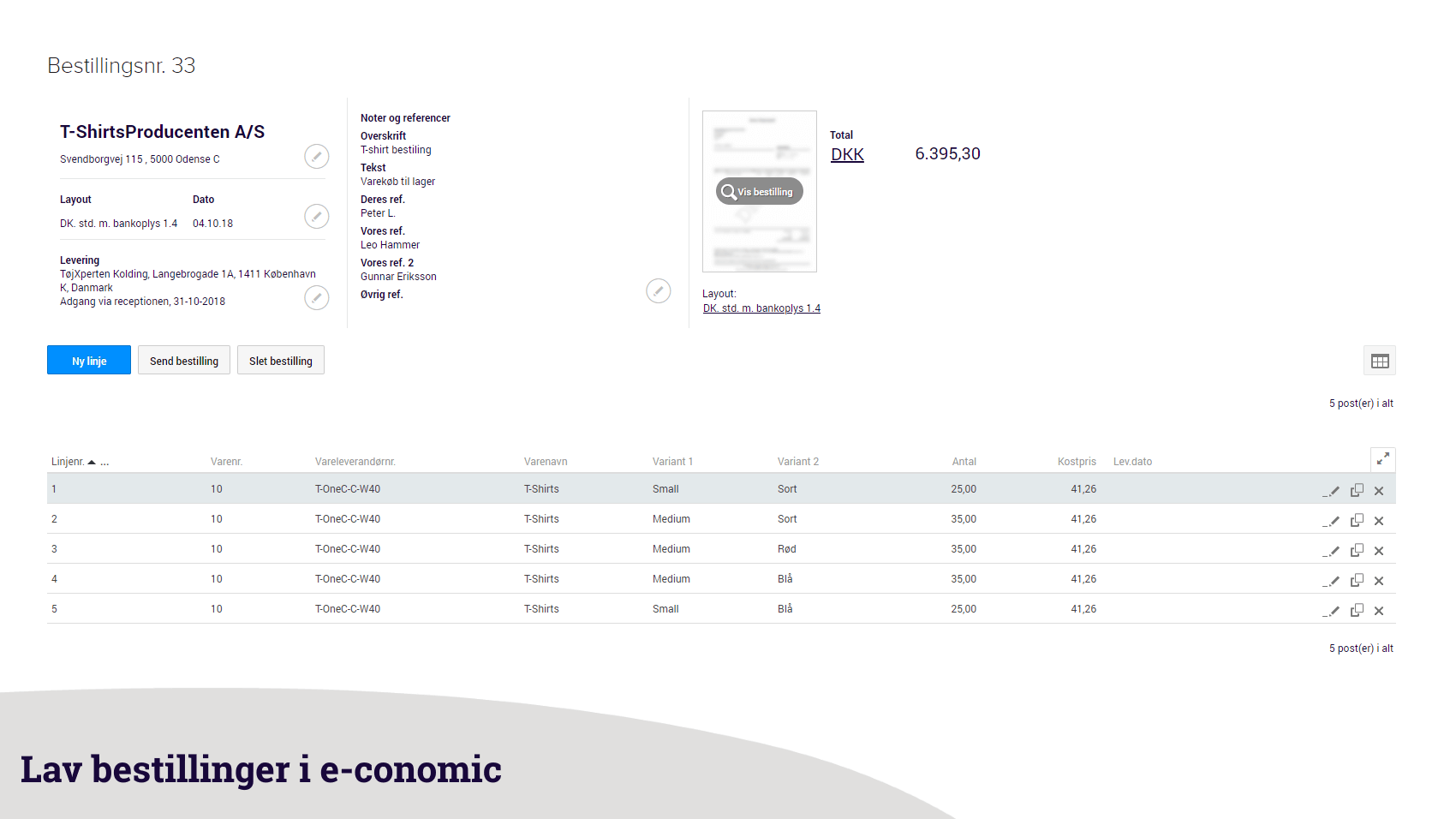Edit Levering delivery address pencil icon

[317, 297]
